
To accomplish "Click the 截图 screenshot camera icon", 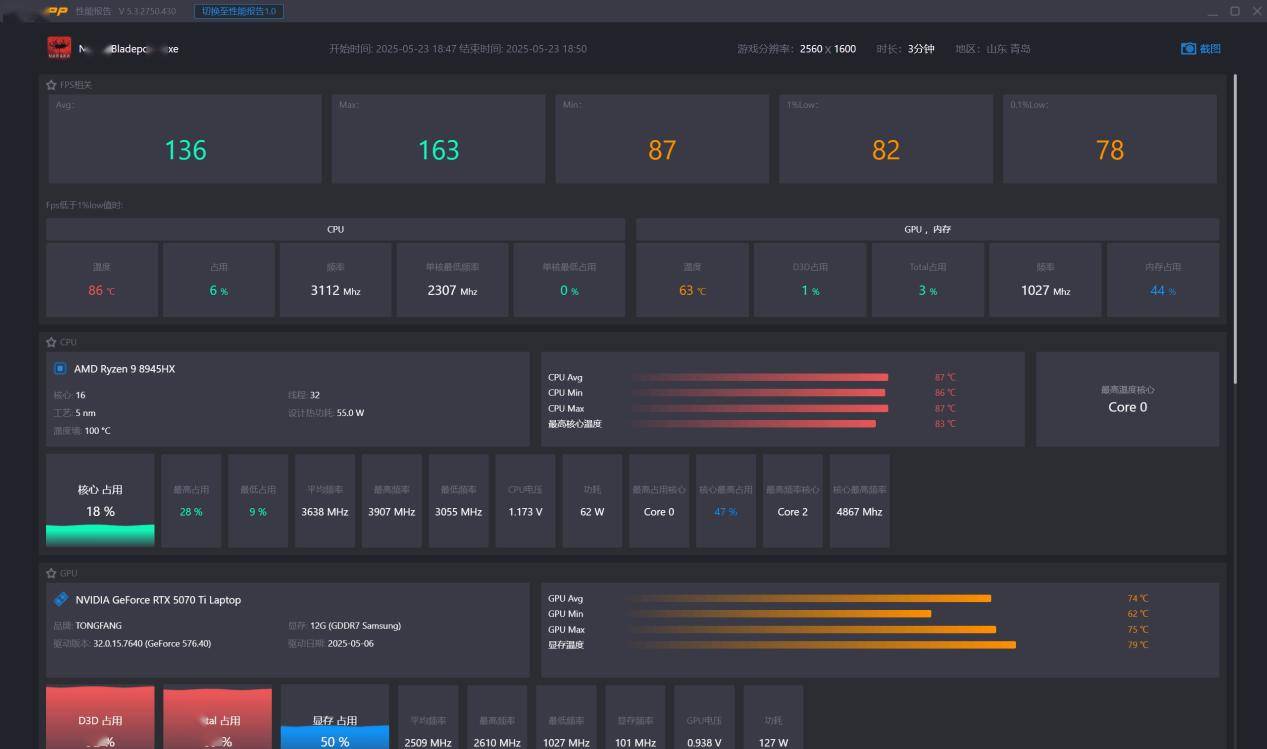I will 1188,48.
